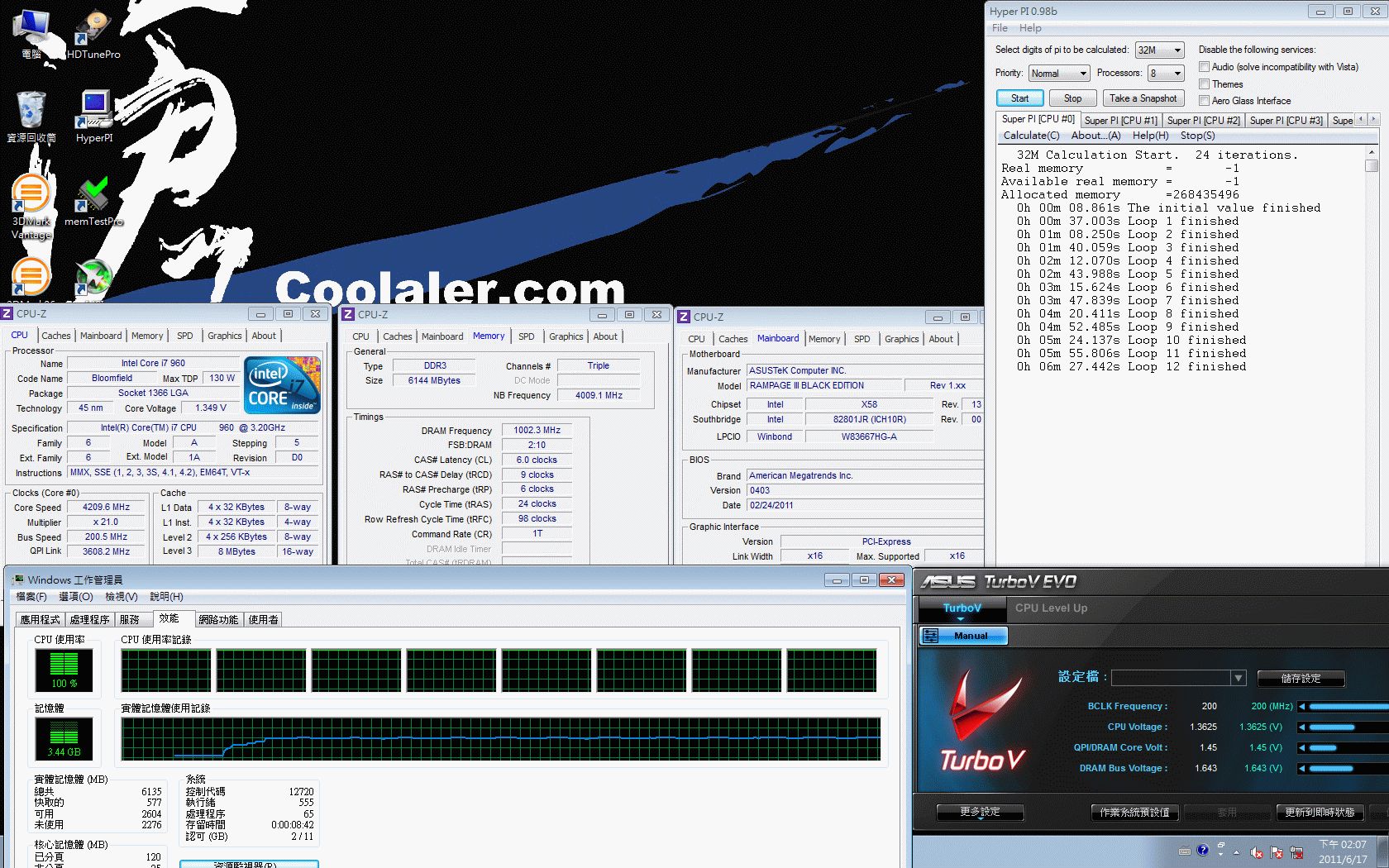Open the Graphics tab in the Mainboard CPU-Z window
Screen dimensions: 1389x868
[x=901, y=339]
